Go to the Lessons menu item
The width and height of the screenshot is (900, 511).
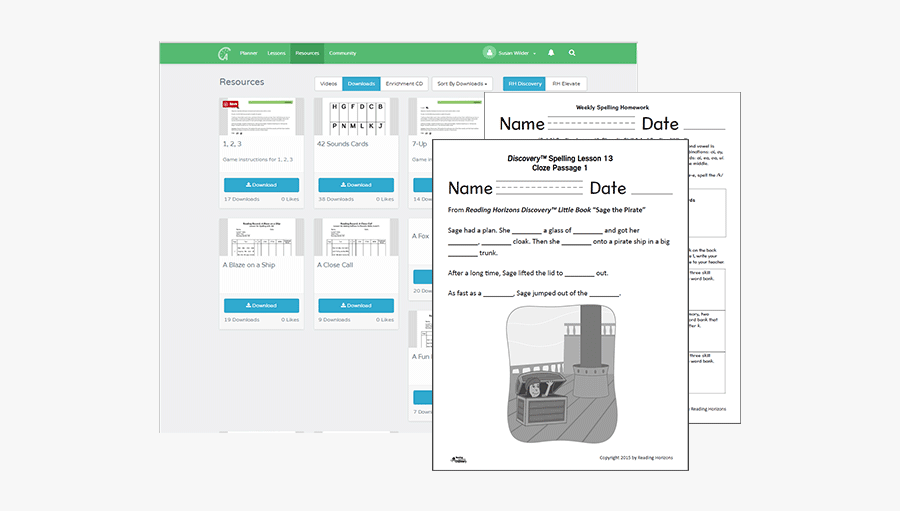tap(276, 53)
